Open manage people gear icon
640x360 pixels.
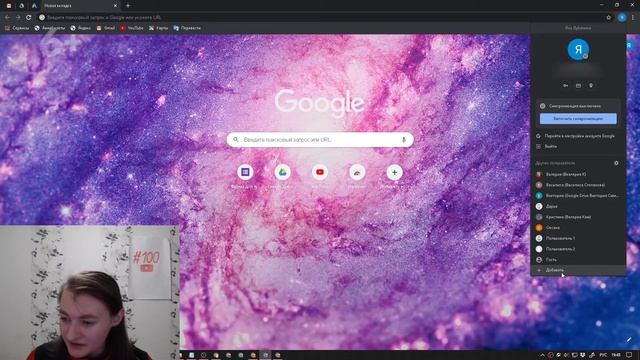click(616, 163)
